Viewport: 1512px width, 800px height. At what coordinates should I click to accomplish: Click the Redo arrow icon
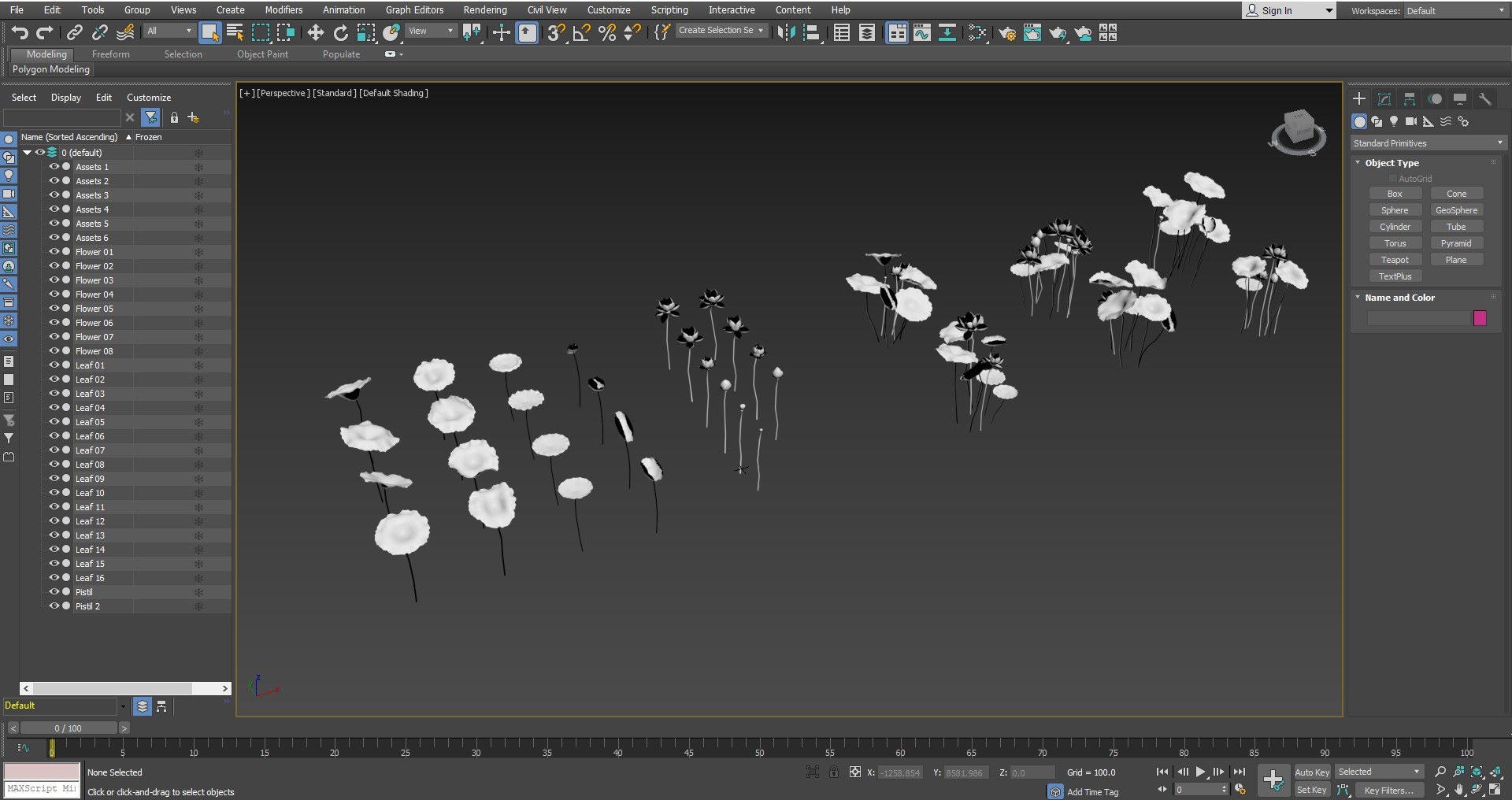point(45,32)
